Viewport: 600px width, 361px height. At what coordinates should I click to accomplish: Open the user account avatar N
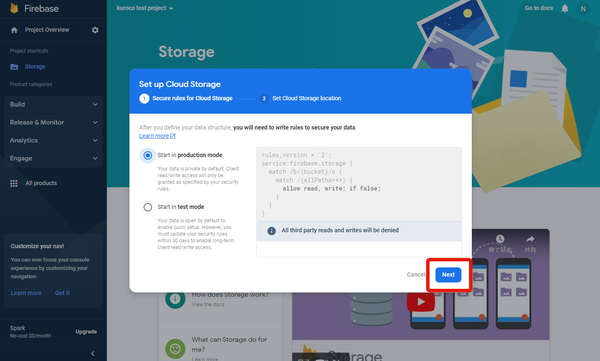pyautogui.click(x=583, y=8)
